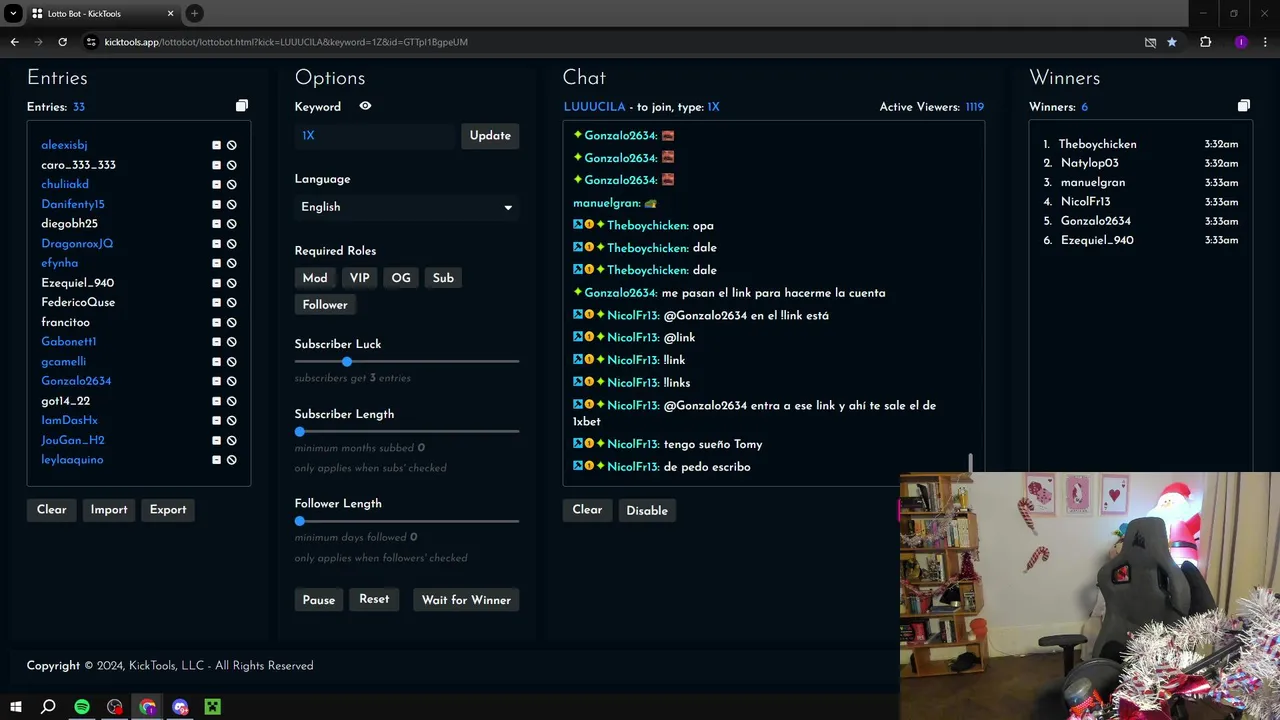The width and height of the screenshot is (1280, 720).
Task: Toggle VIP required role
Action: (x=360, y=278)
